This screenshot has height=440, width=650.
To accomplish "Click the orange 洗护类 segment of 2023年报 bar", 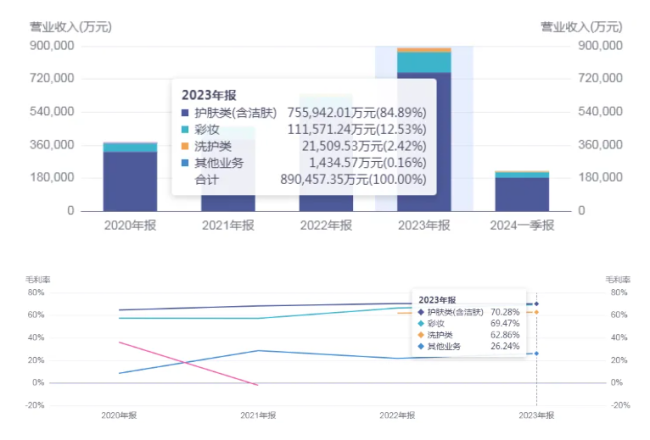I will coord(424,50).
